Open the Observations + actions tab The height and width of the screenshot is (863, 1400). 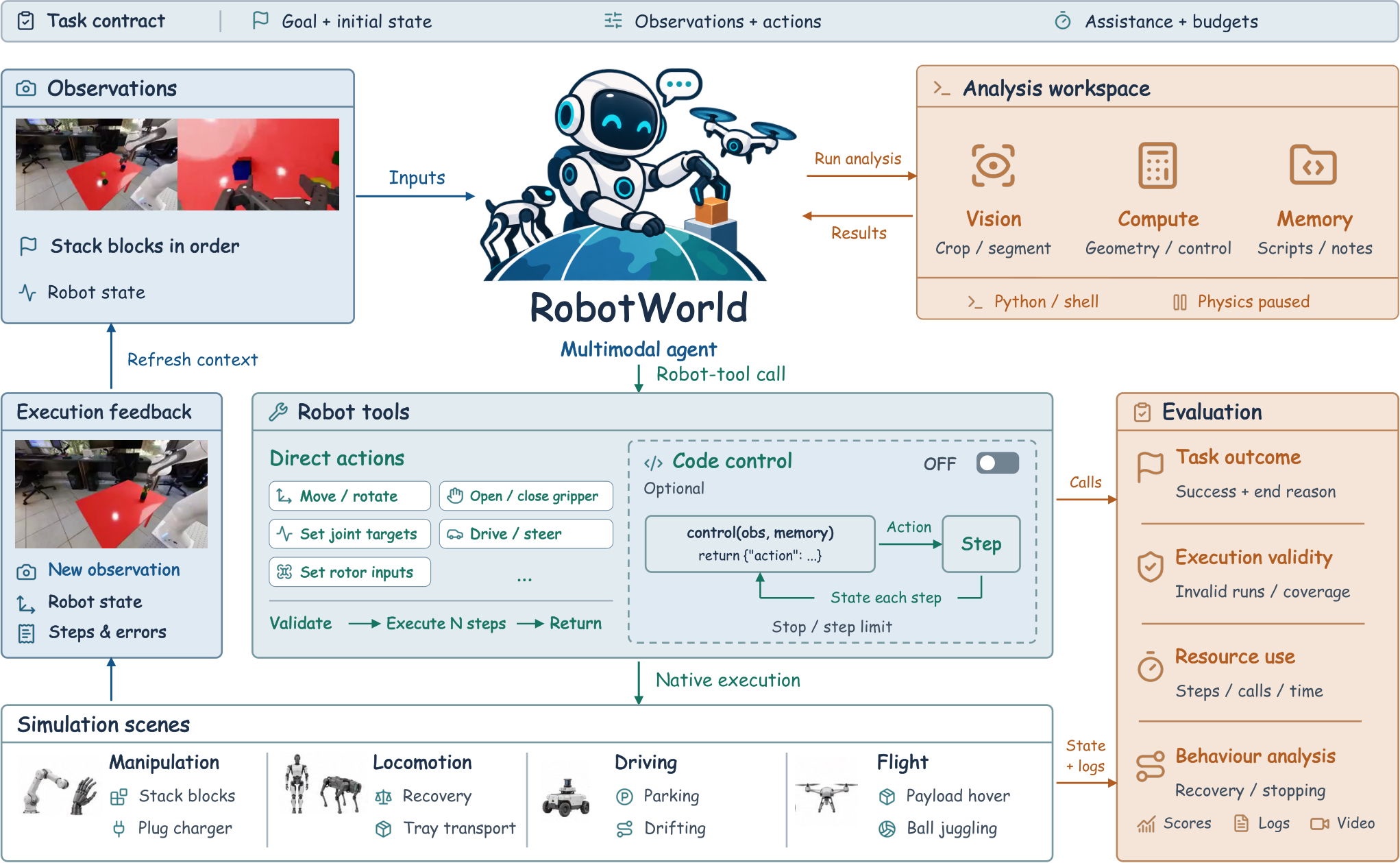tap(713, 21)
